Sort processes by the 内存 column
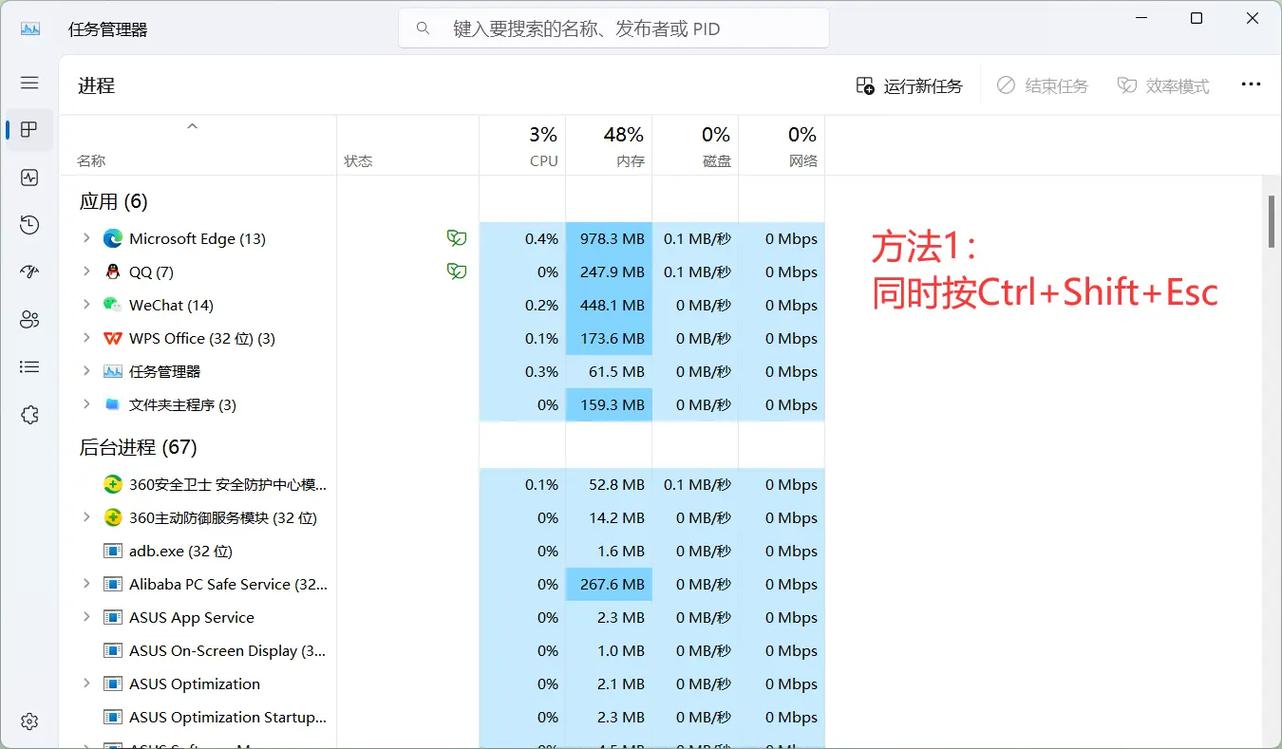Viewport: 1282px width, 749px height. coord(609,145)
